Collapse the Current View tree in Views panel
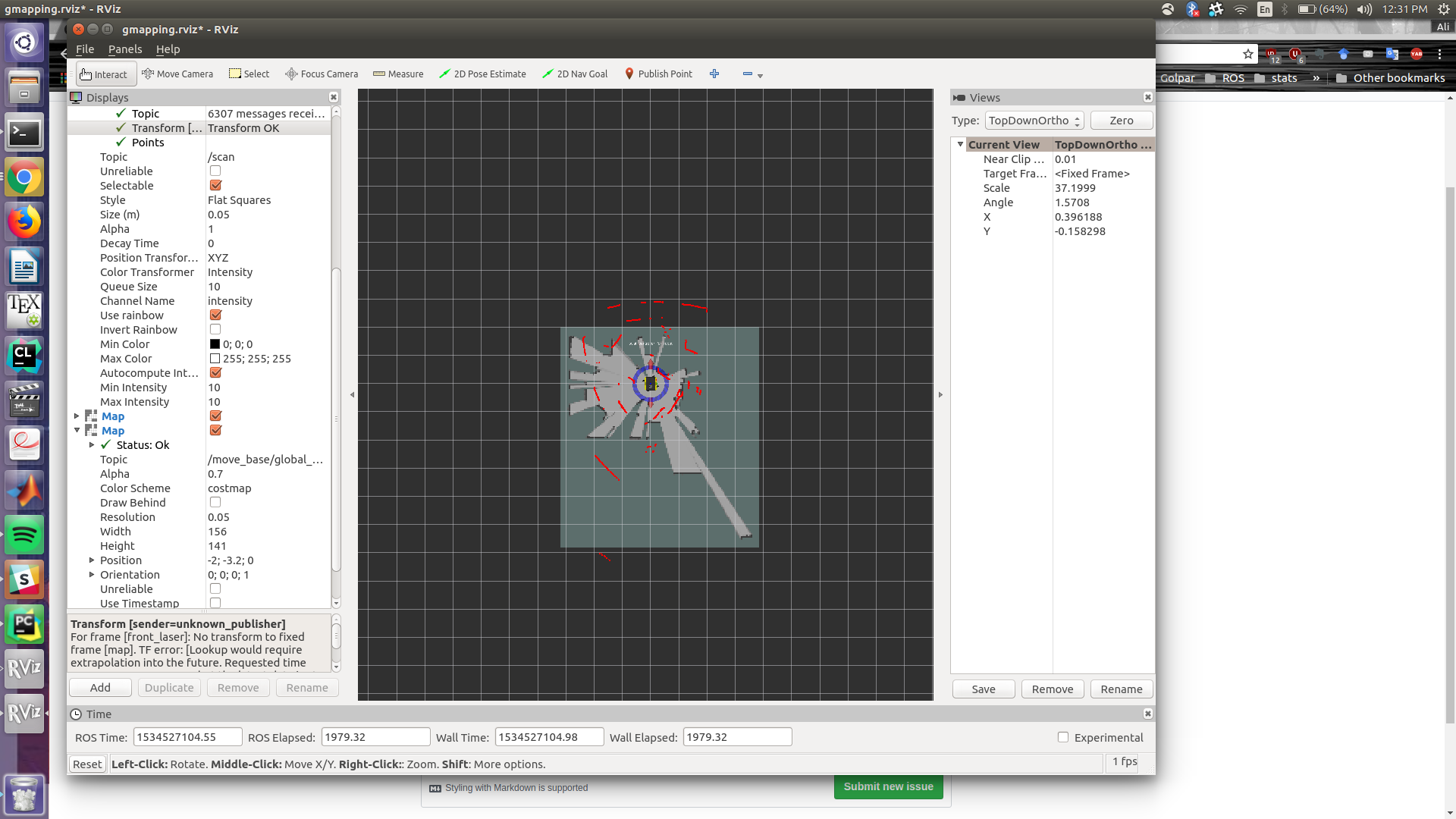This screenshot has height=819, width=1456. [960, 144]
